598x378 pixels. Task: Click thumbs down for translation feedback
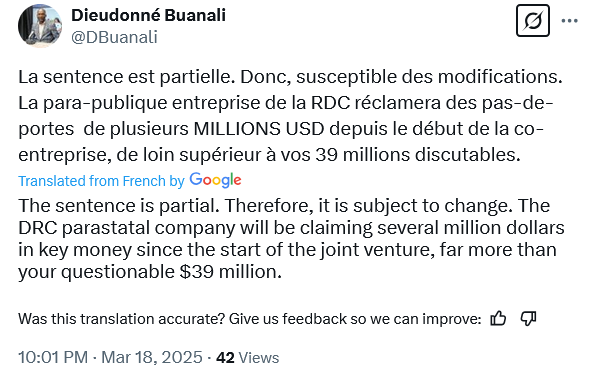coord(528,318)
